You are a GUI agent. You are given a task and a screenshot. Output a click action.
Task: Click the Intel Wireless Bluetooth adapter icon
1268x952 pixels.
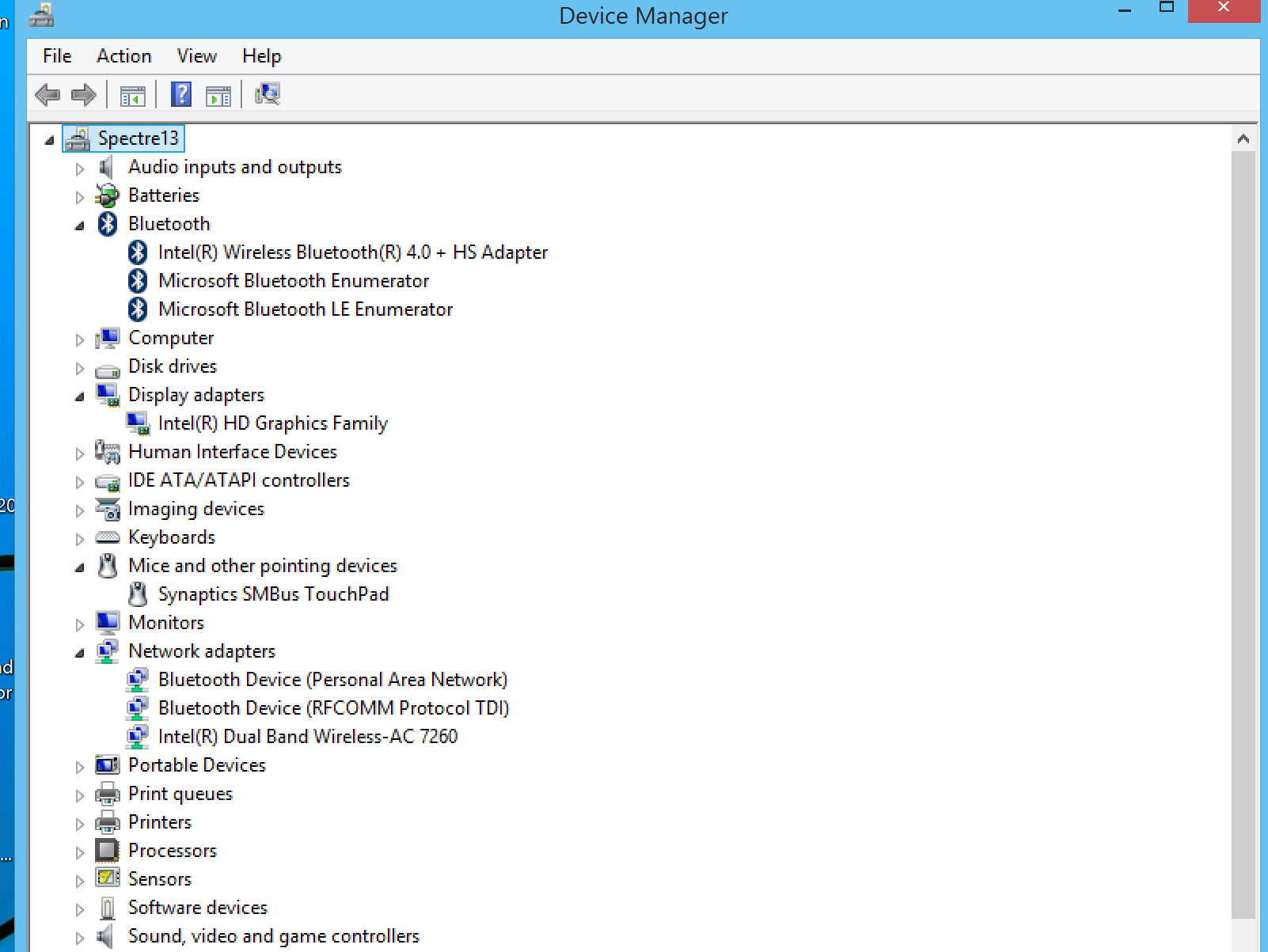pos(138,252)
